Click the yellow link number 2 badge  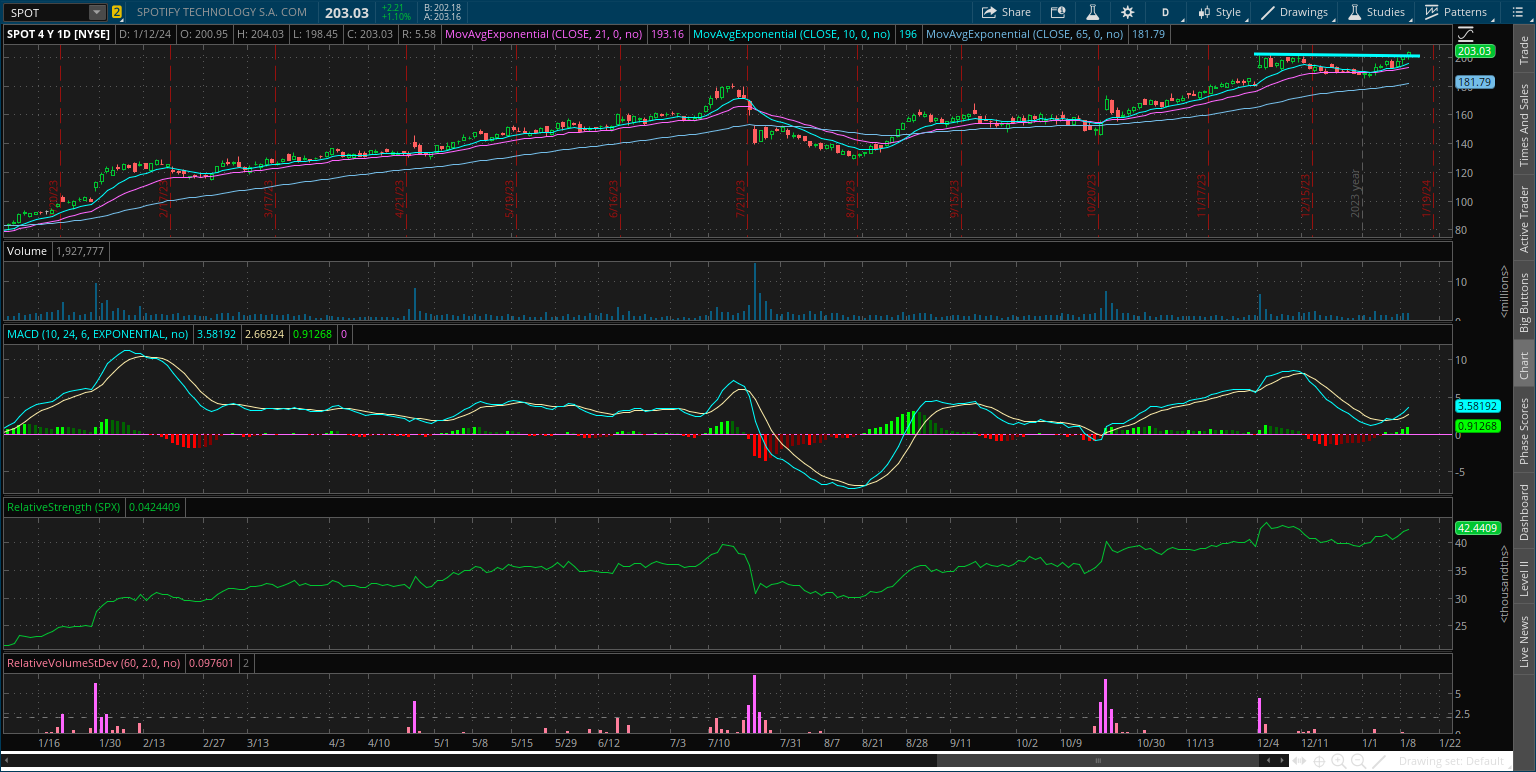point(117,12)
